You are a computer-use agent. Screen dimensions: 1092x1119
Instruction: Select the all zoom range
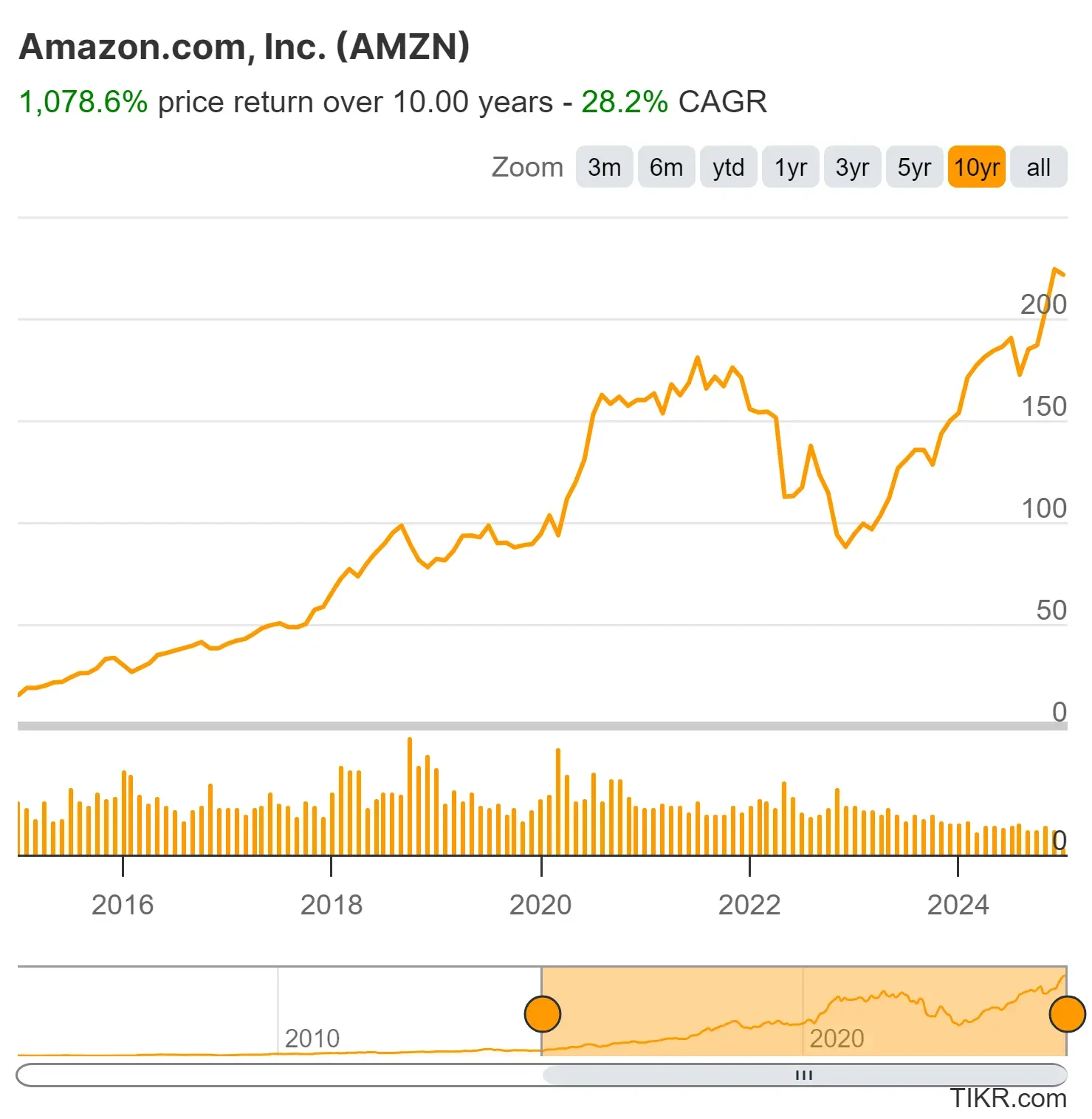[x=1038, y=168]
